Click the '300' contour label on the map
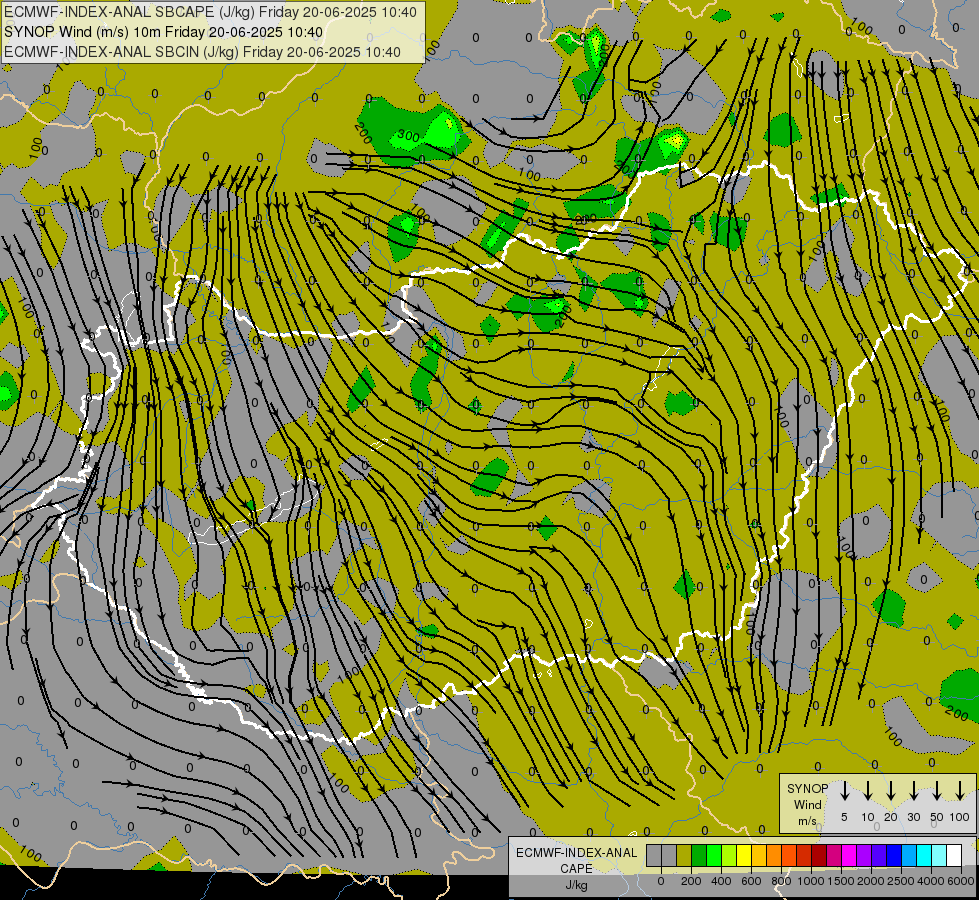Viewport: 979px width, 900px height. pyautogui.click(x=408, y=136)
